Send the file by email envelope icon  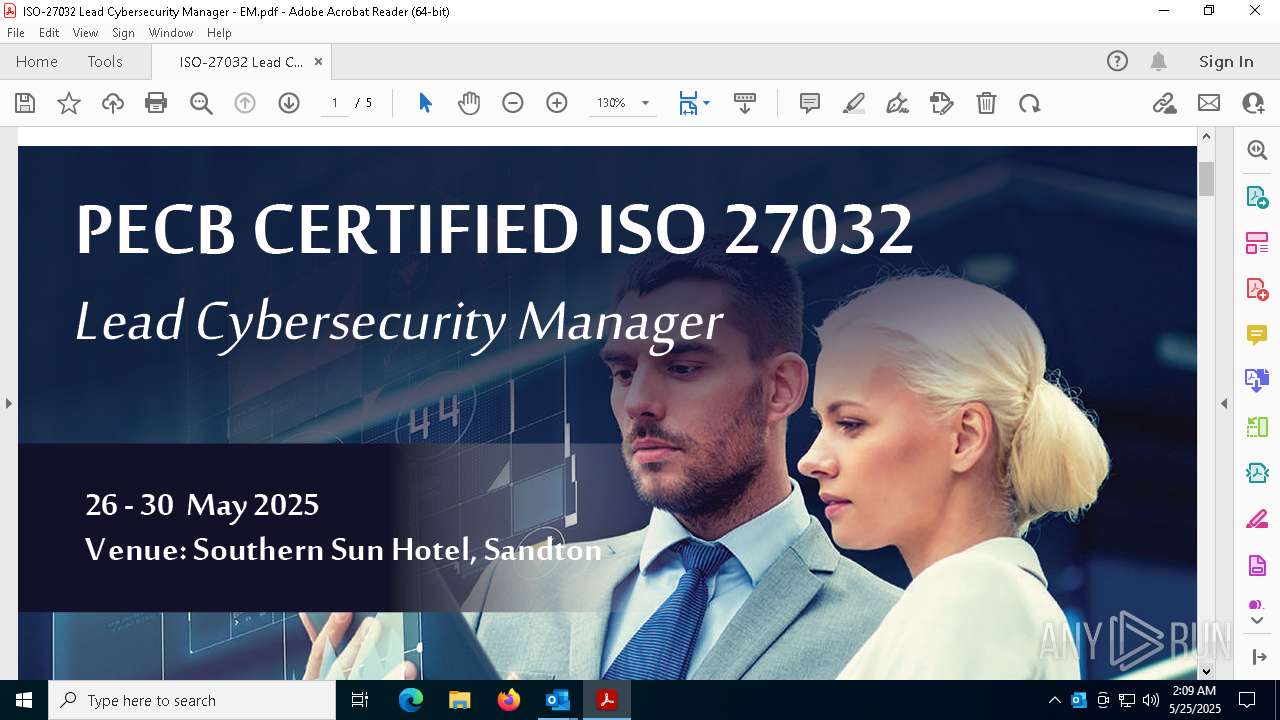[1209, 103]
